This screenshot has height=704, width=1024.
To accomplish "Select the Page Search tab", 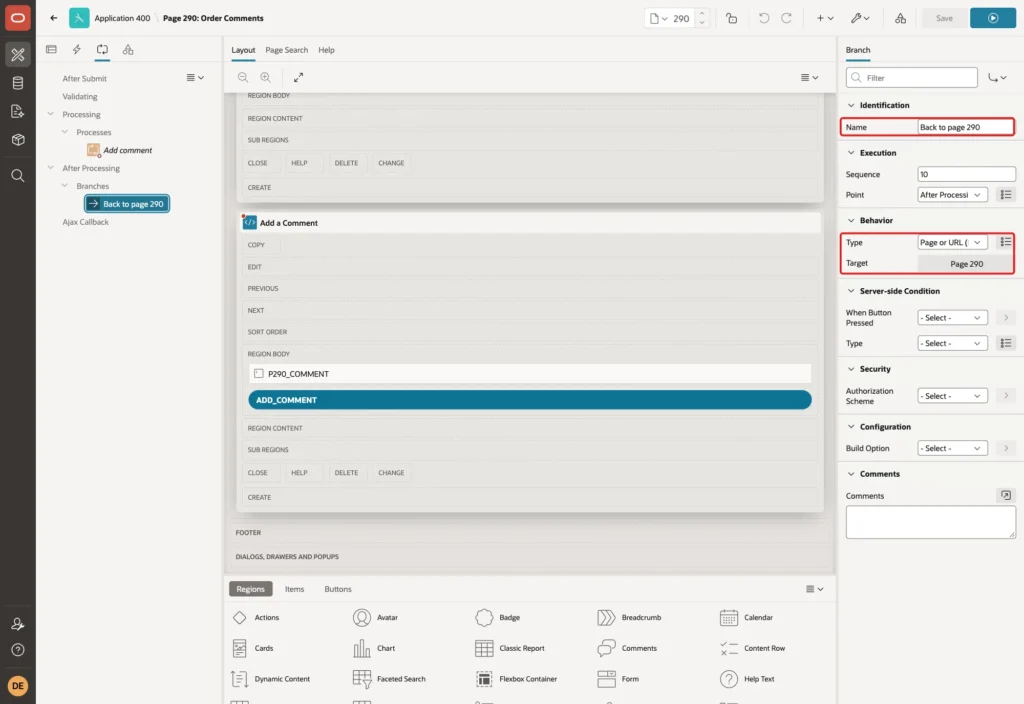I will (x=286, y=50).
